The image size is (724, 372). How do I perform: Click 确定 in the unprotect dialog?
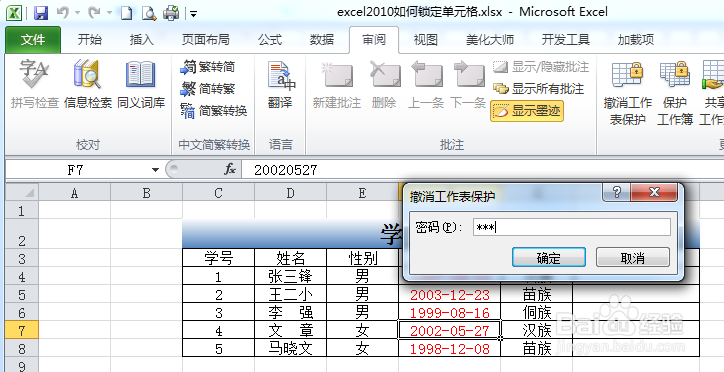click(549, 257)
